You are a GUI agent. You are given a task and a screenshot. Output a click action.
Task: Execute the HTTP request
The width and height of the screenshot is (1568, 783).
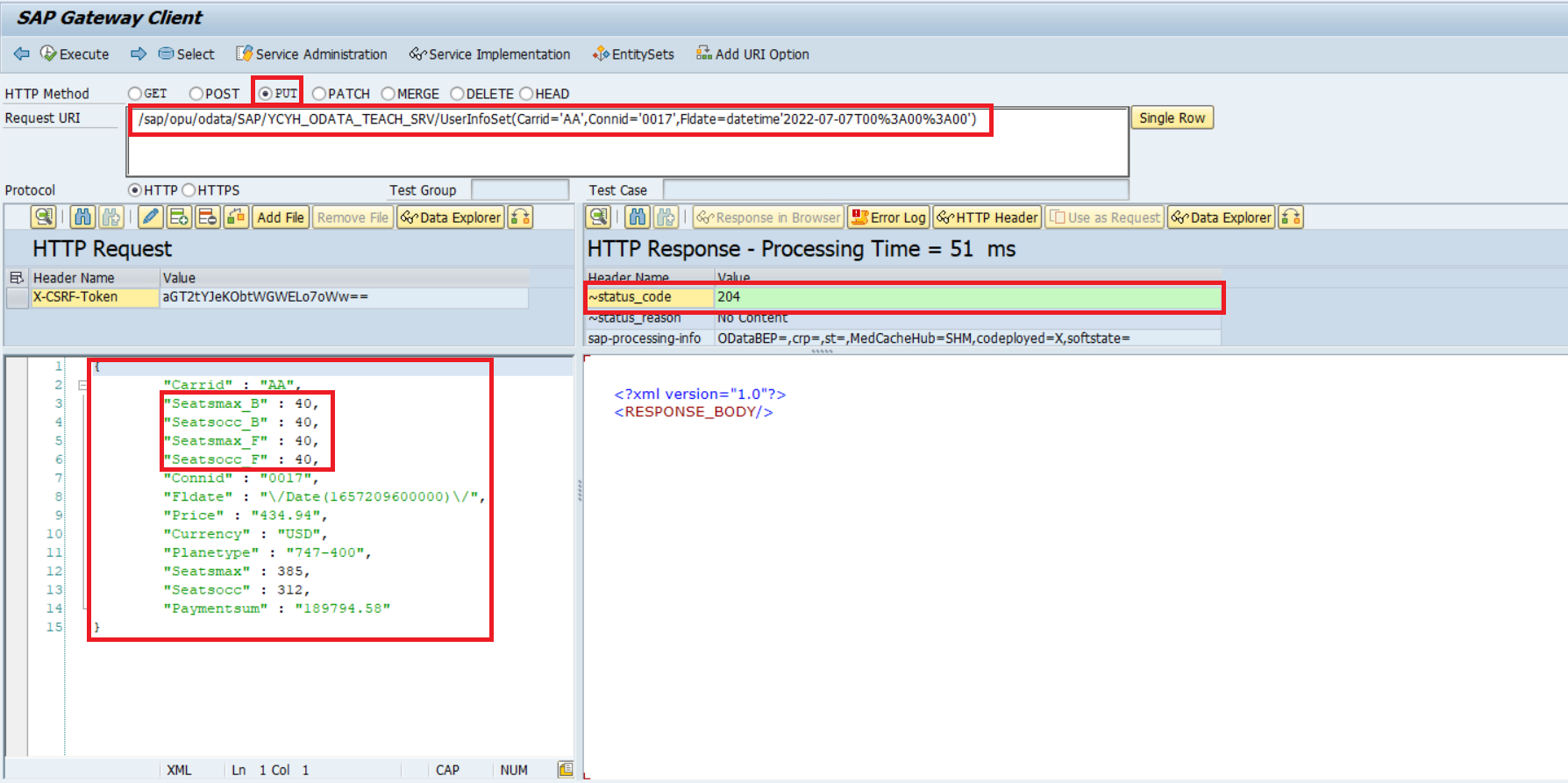pos(75,54)
